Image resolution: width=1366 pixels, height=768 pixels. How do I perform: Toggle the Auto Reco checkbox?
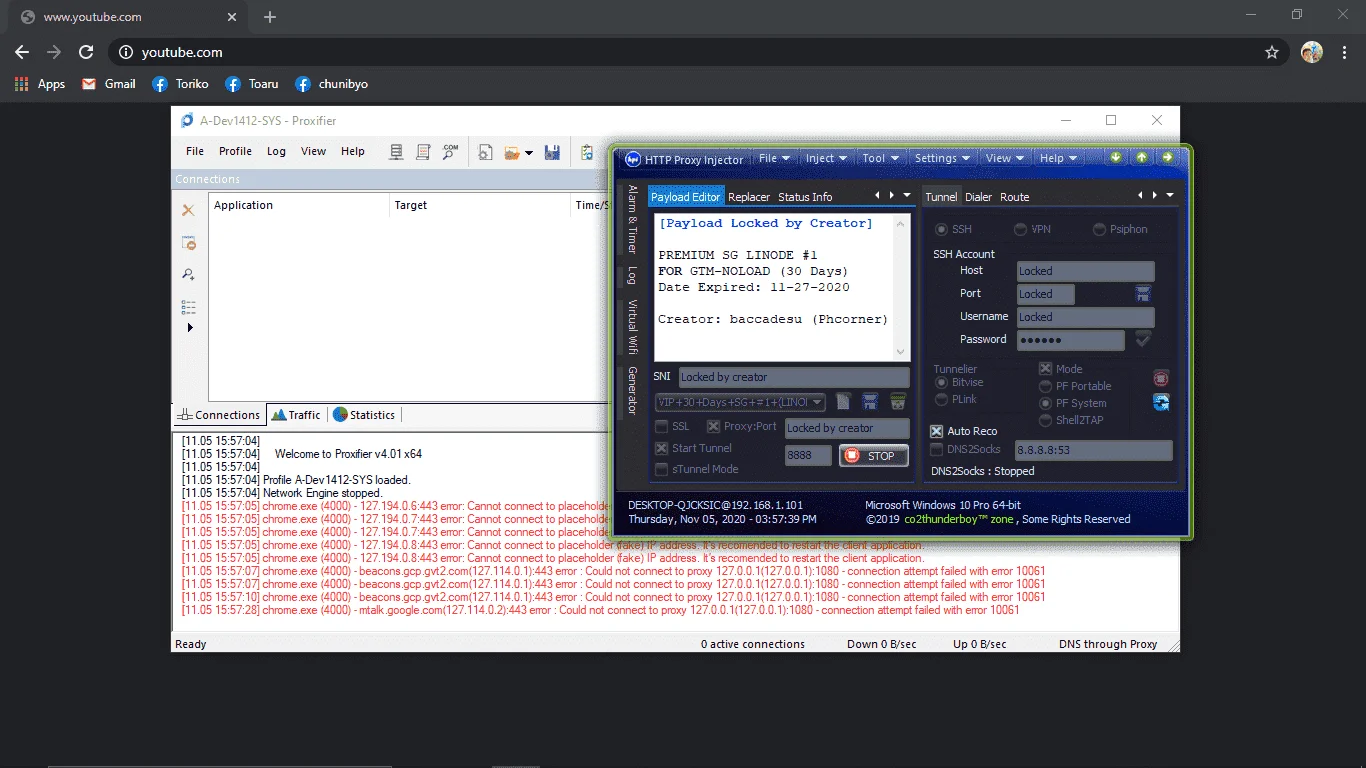(937, 431)
